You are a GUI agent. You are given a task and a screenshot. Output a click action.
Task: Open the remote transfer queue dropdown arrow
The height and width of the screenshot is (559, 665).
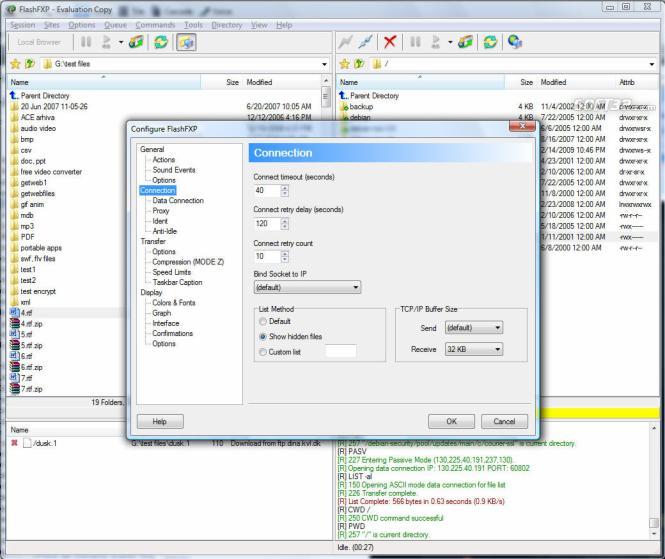tap(450, 42)
